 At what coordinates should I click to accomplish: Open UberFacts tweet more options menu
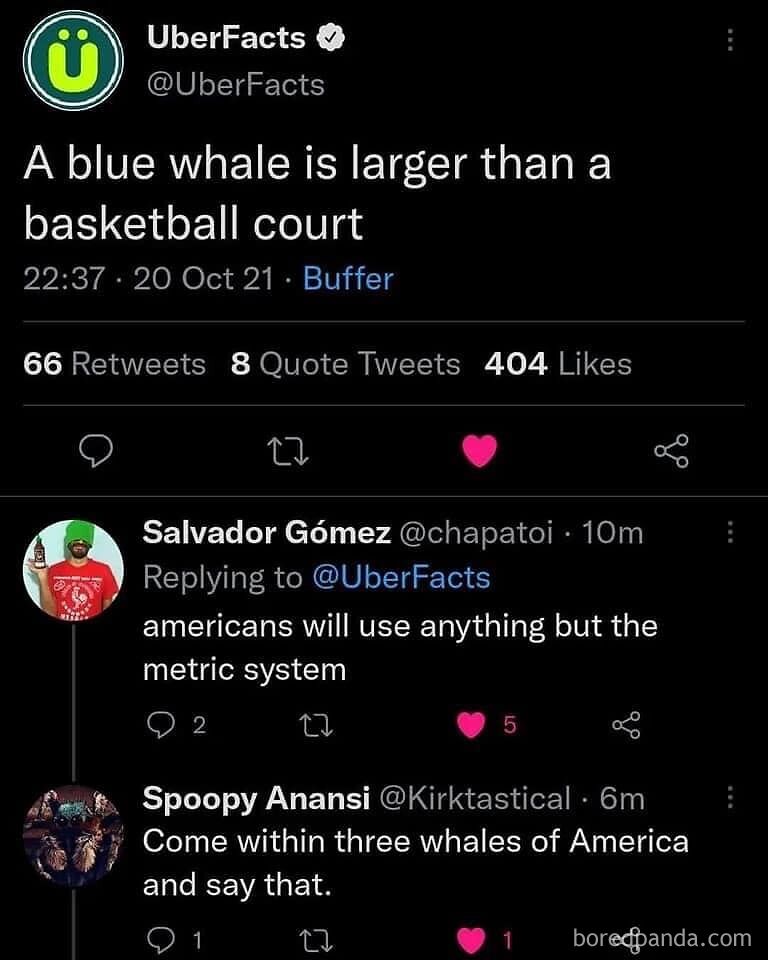point(730,40)
